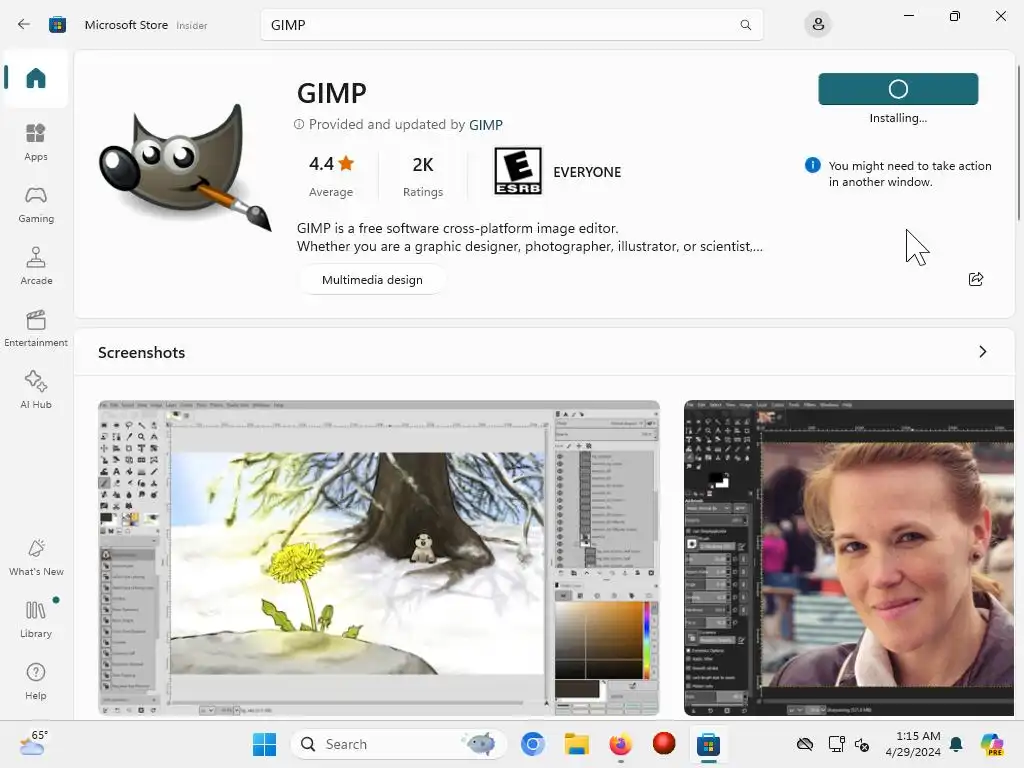Screen dimensions: 1024x768
Task: Click the GIMP app title heading
Action: [x=332, y=93]
